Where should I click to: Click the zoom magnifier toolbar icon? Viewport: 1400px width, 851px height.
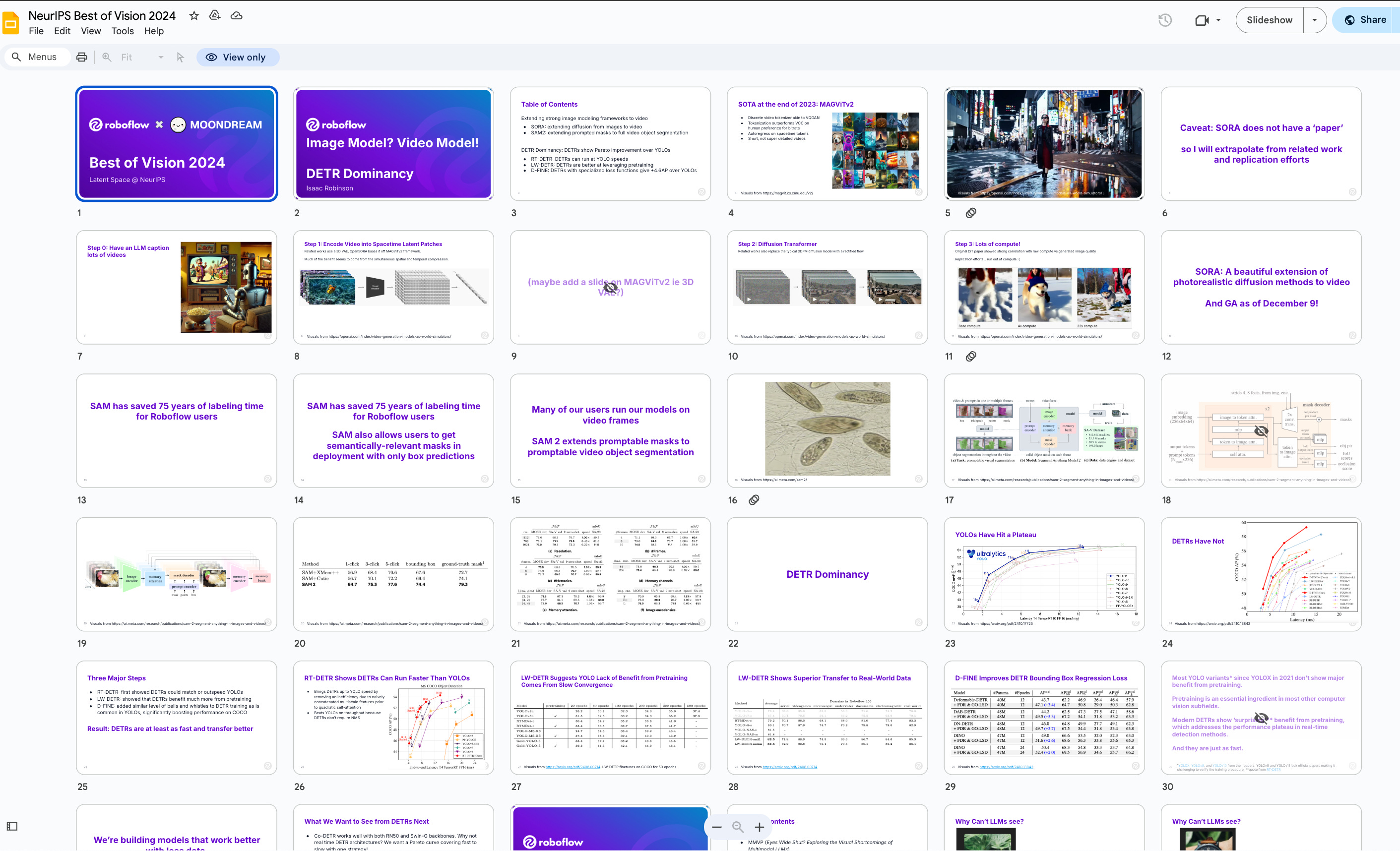click(x=106, y=58)
